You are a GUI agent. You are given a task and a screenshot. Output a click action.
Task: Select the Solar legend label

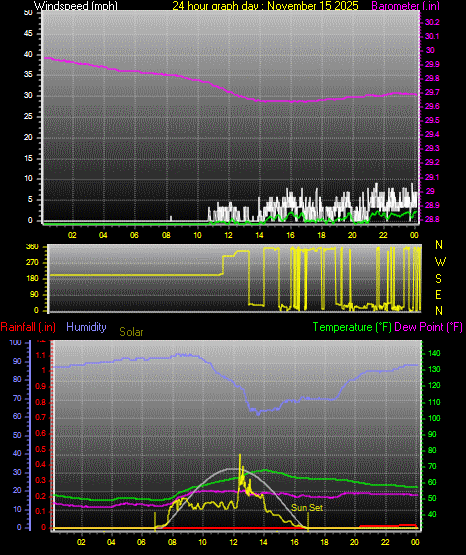(x=131, y=332)
